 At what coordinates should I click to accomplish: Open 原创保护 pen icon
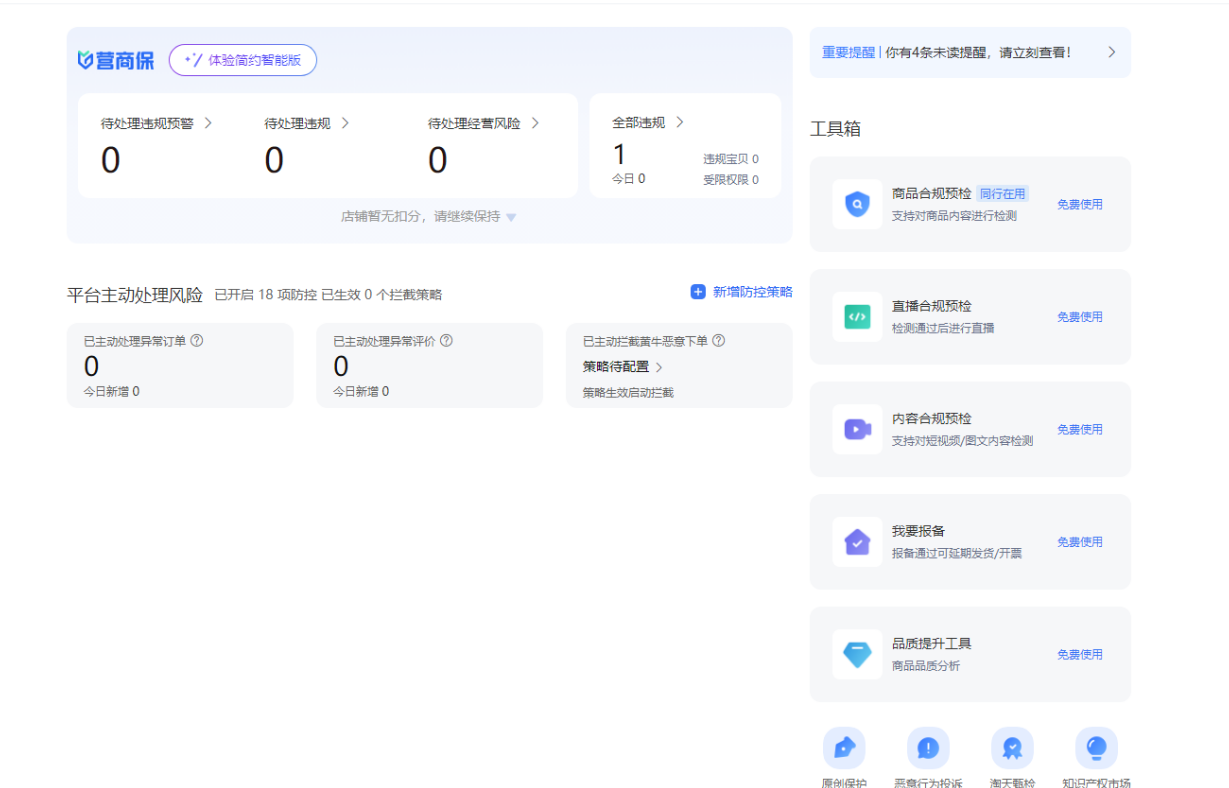844,748
